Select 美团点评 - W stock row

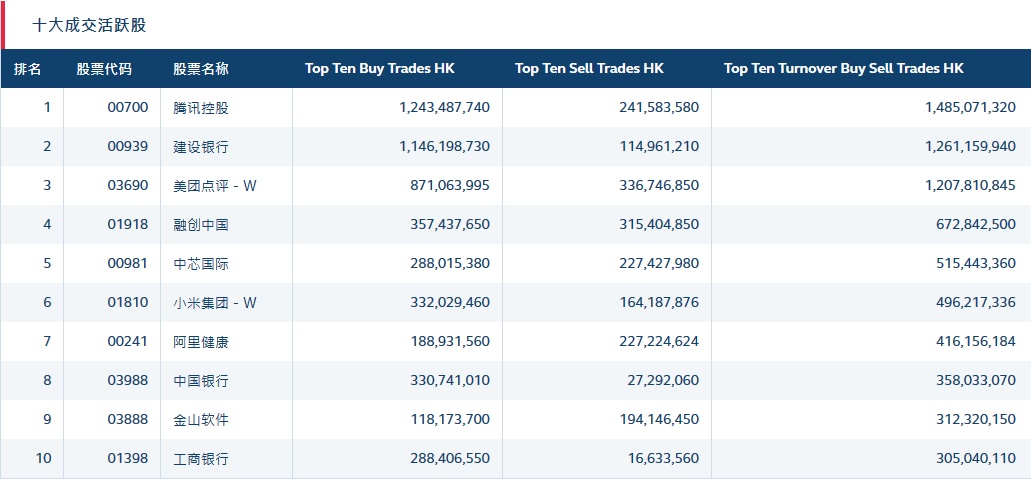tap(215, 186)
